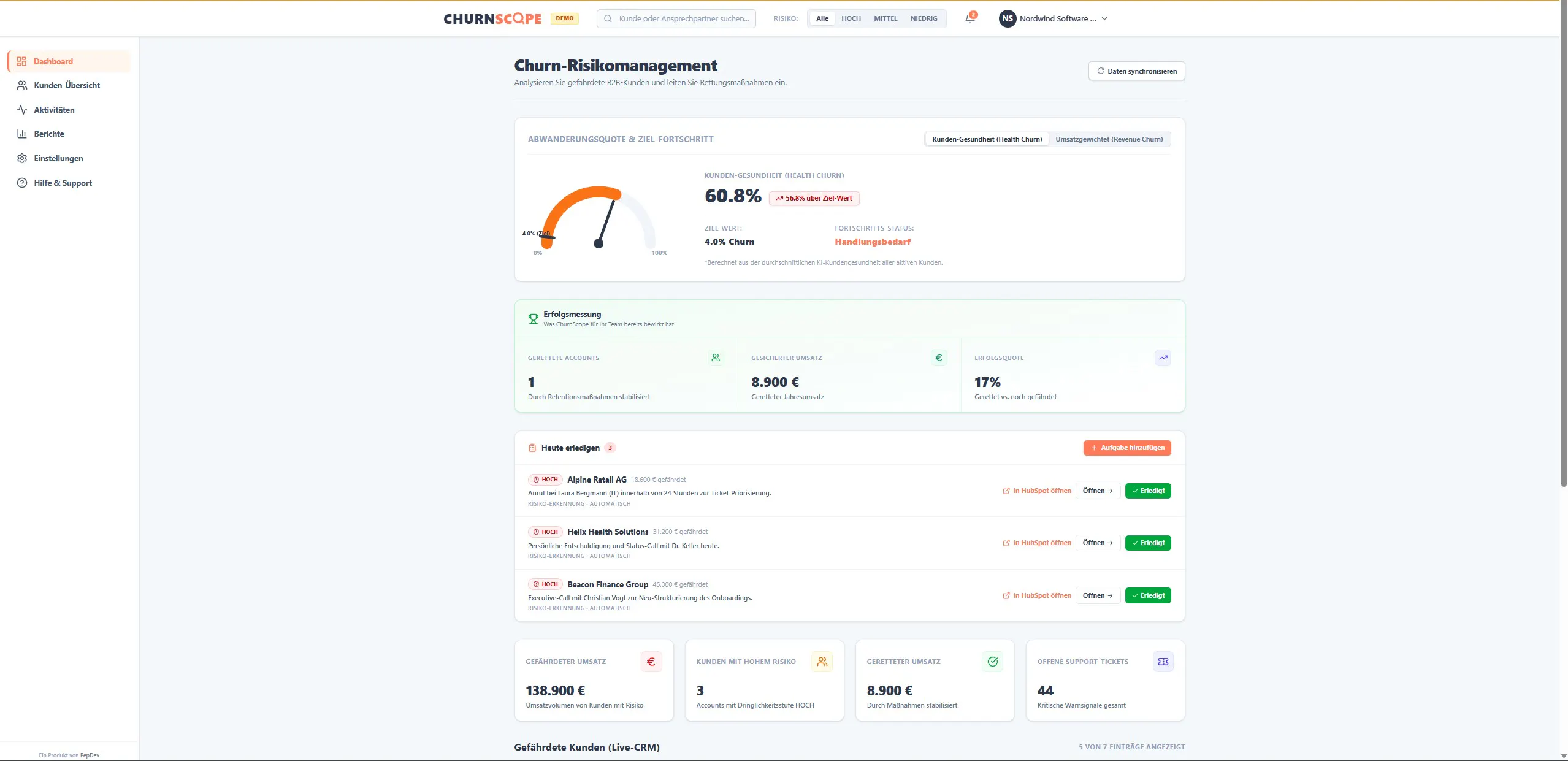This screenshot has width=1568, height=761.
Task: Click Öffnen for Alpine Retail AG
Action: (1098, 491)
